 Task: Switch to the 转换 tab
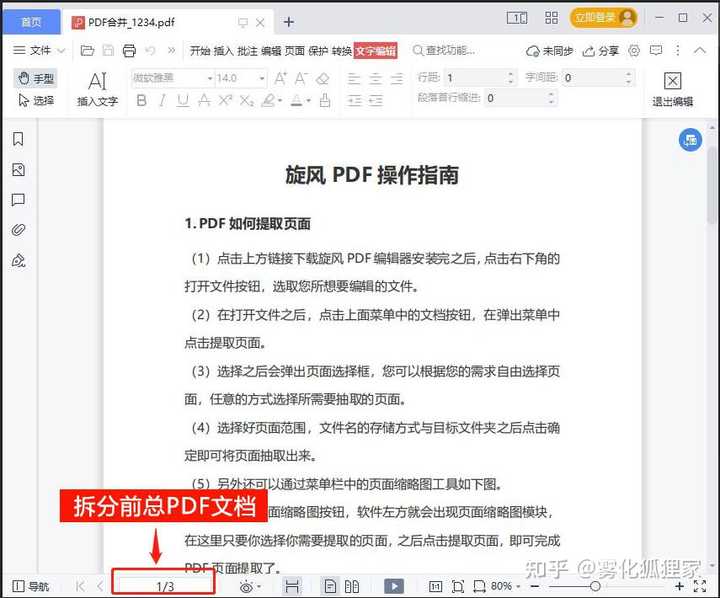pos(342,51)
